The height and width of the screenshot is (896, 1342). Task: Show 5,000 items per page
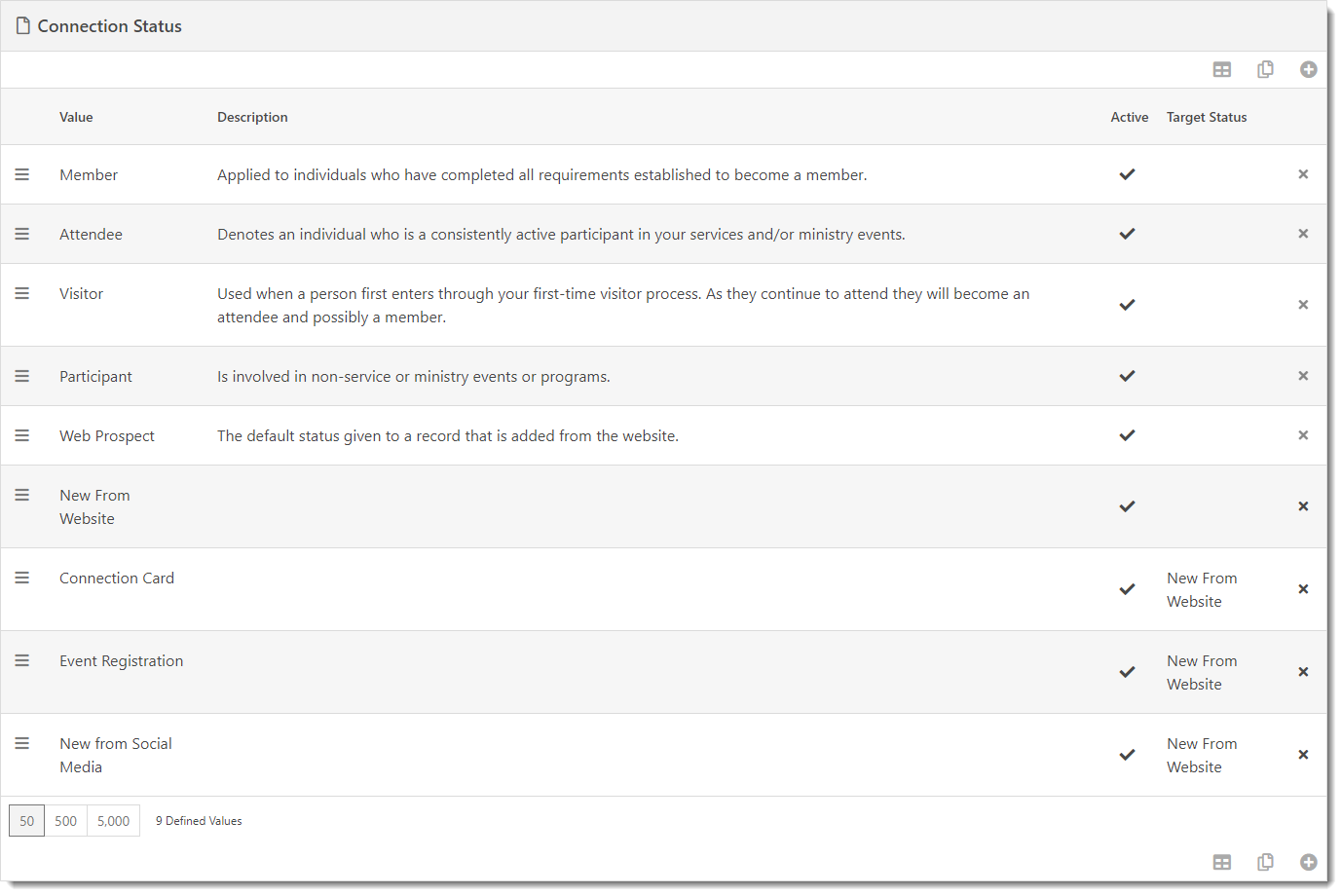click(113, 821)
